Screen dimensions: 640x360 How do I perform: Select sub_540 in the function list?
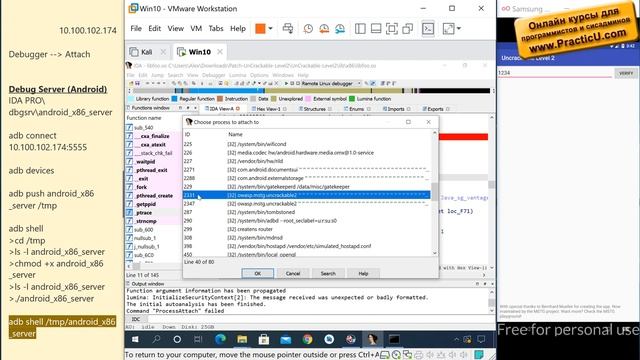click(x=153, y=127)
